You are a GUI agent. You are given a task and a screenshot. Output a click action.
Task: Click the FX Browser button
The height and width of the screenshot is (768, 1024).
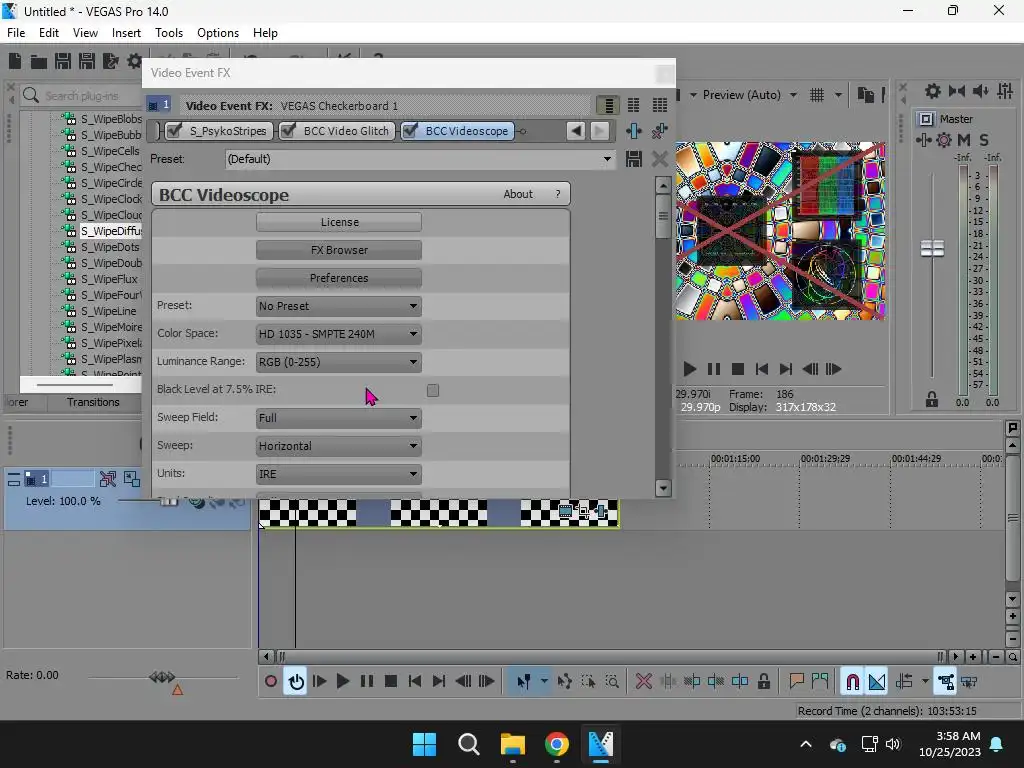tap(338, 250)
